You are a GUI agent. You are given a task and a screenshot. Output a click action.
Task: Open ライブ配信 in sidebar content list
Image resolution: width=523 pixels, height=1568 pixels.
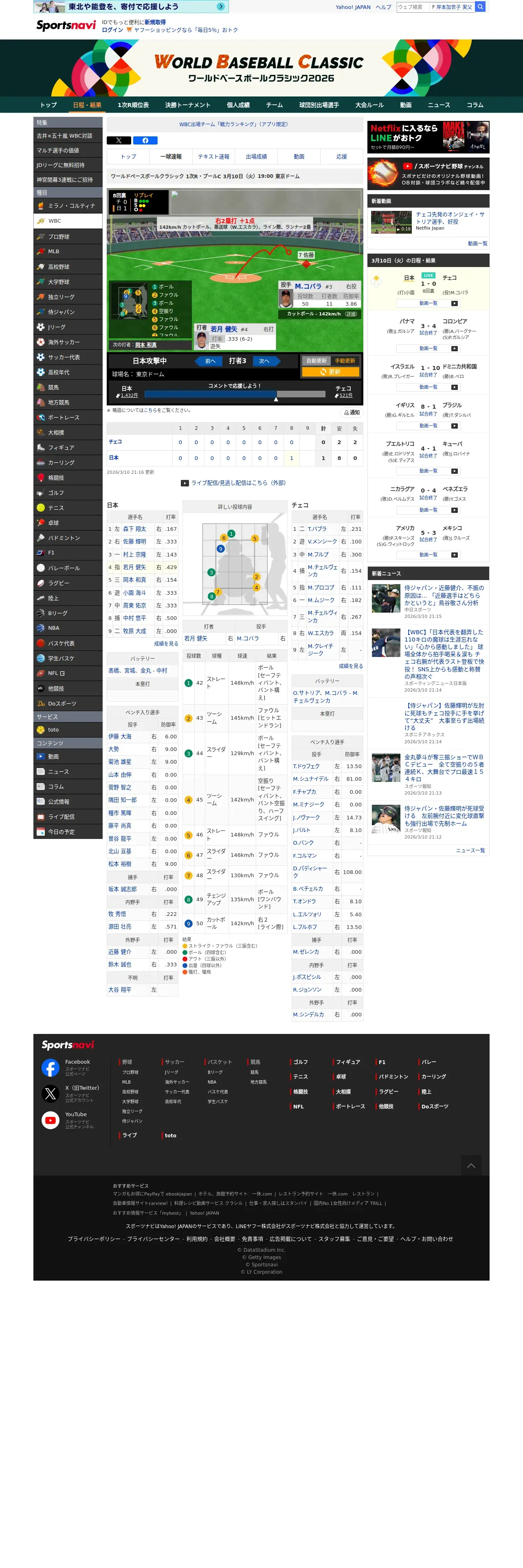pos(68,816)
